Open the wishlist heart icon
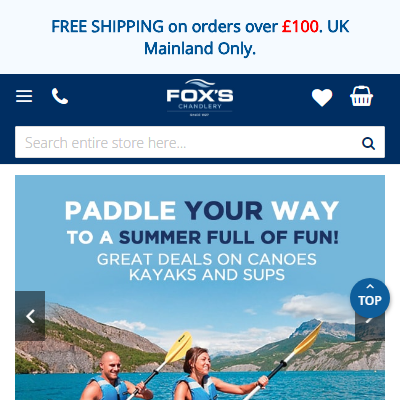Viewport: 400px width, 400px height. 322,97
